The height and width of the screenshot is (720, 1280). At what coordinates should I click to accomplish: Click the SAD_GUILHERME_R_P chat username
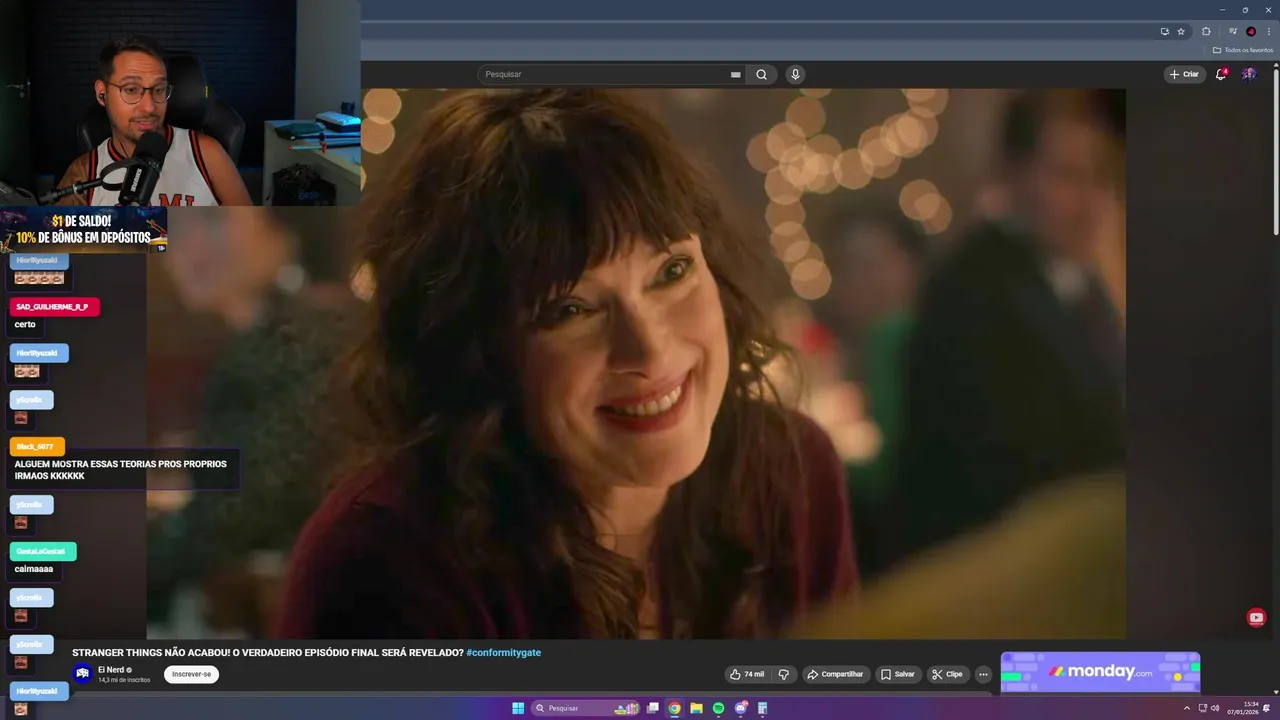click(52, 306)
